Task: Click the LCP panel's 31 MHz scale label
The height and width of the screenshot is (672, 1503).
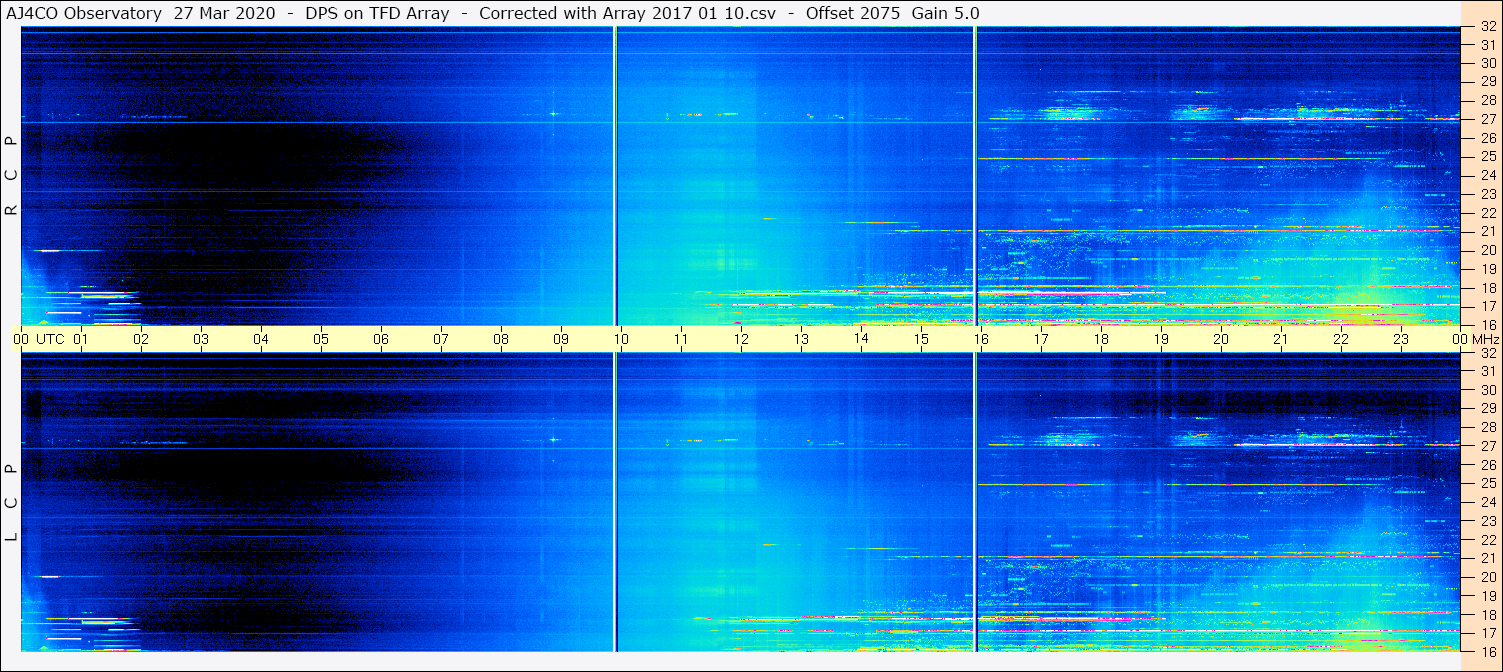Action: pos(1487,371)
